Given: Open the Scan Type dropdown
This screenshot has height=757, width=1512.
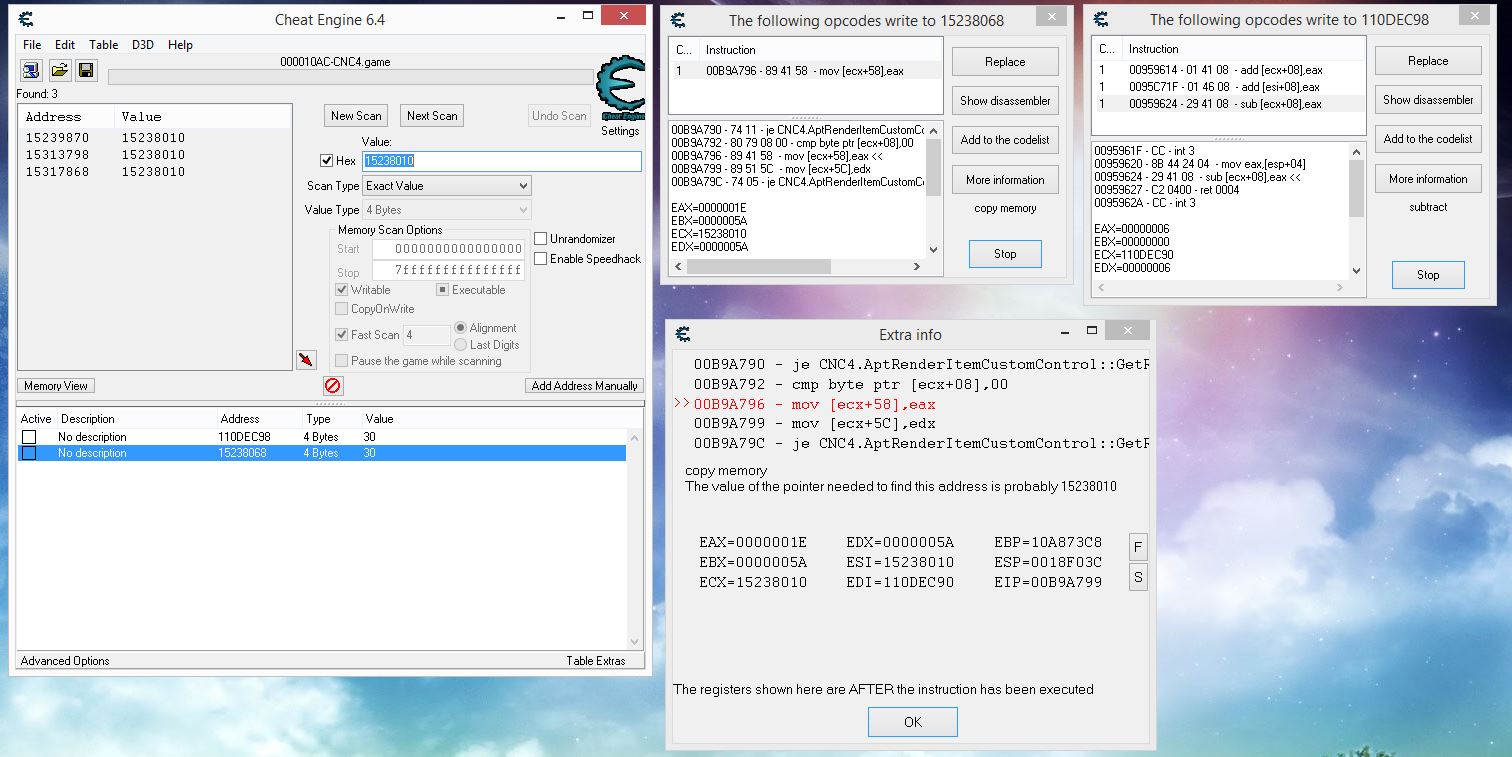Looking at the screenshot, I should pyautogui.click(x=446, y=186).
